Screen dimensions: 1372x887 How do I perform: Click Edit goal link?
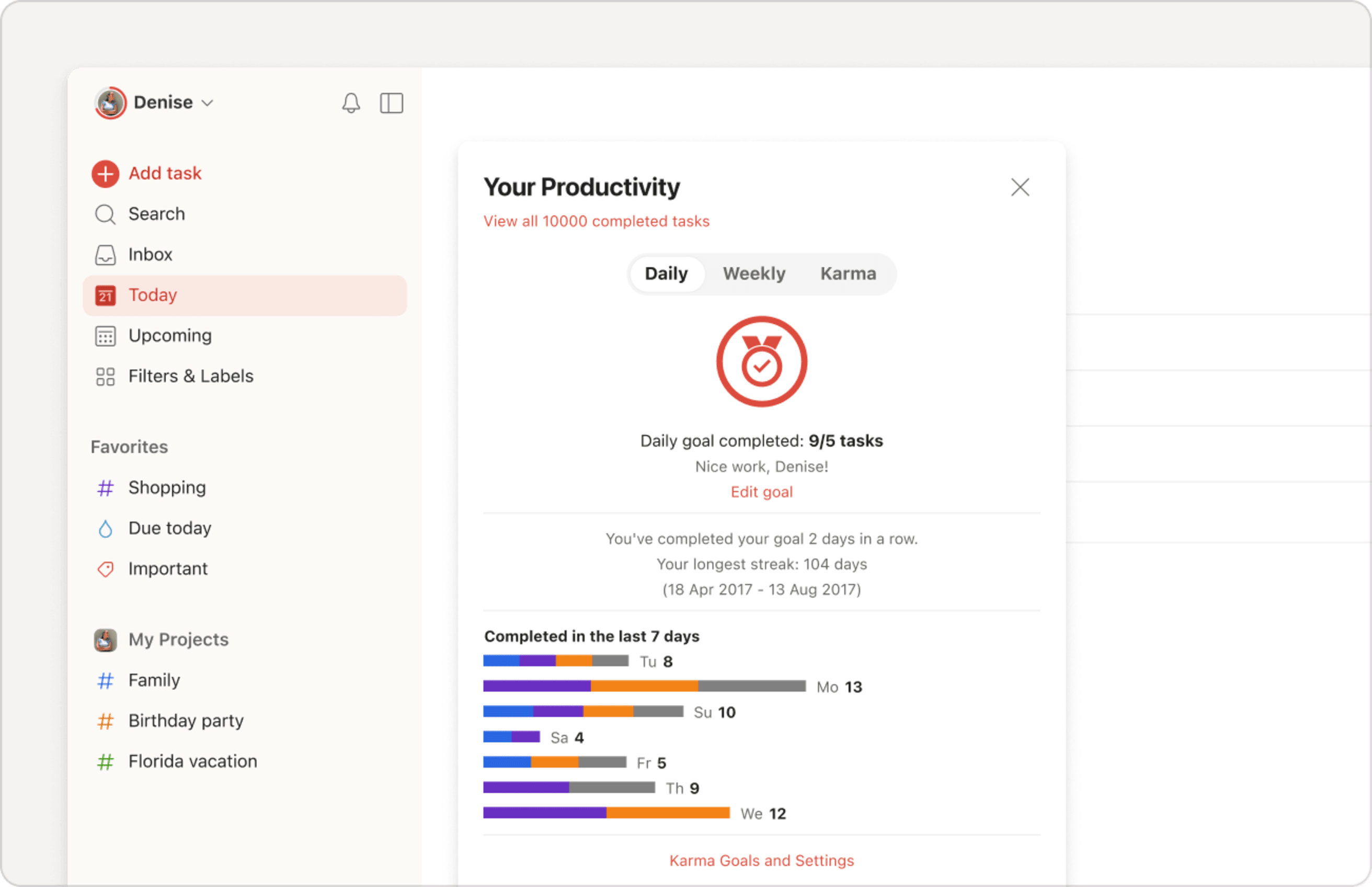click(762, 491)
